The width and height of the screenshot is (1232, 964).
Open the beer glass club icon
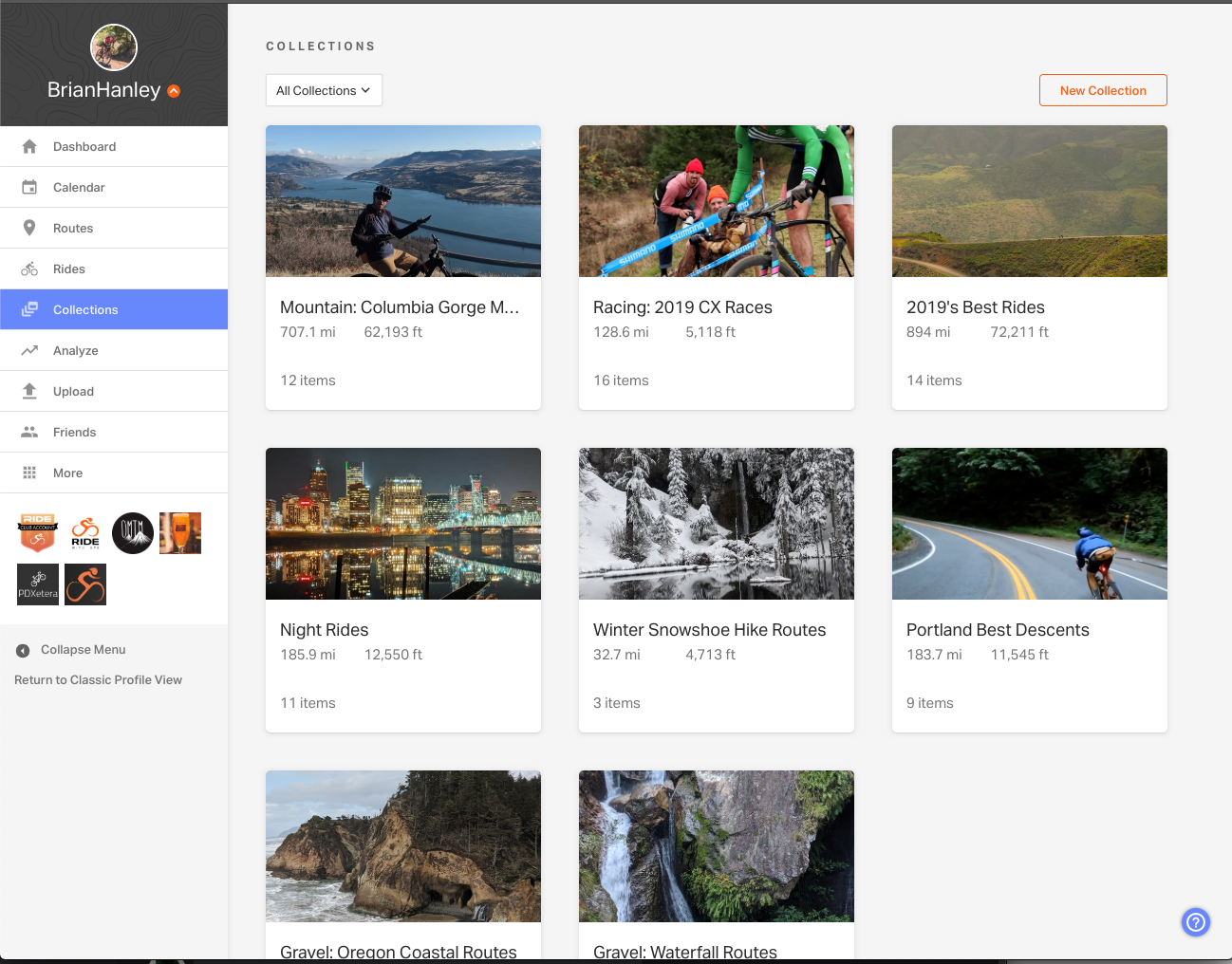[x=180, y=533]
